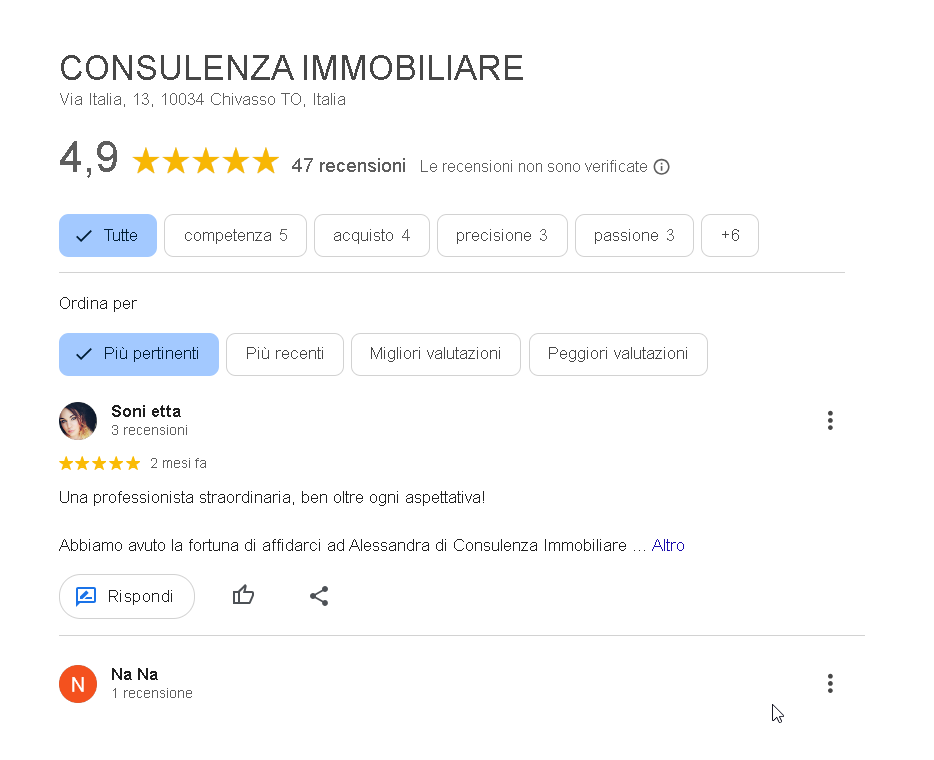The height and width of the screenshot is (760, 934).
Task: Toggle the acquisto 4 filter chip
Action: pos(371,235)
